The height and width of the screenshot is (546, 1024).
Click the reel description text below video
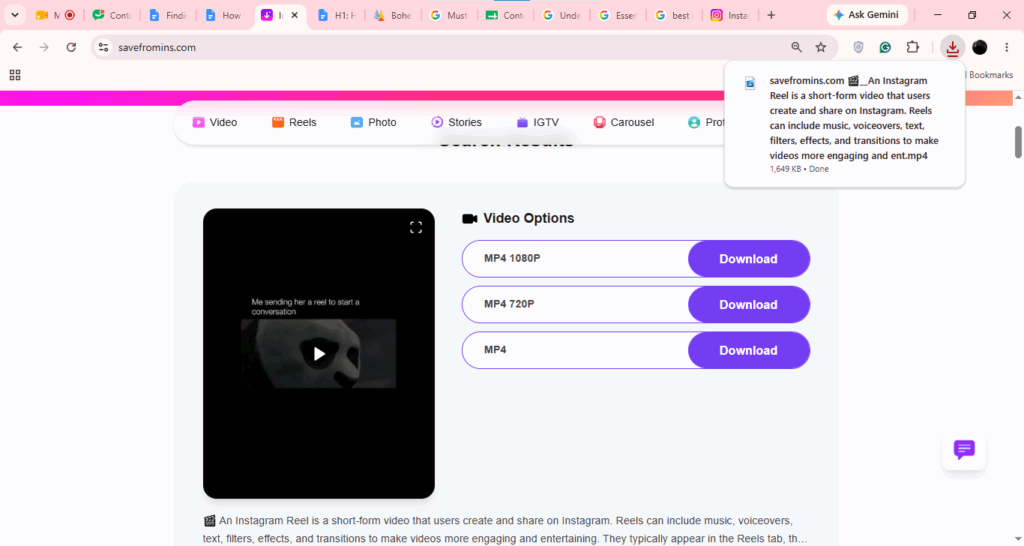point(505,530)
